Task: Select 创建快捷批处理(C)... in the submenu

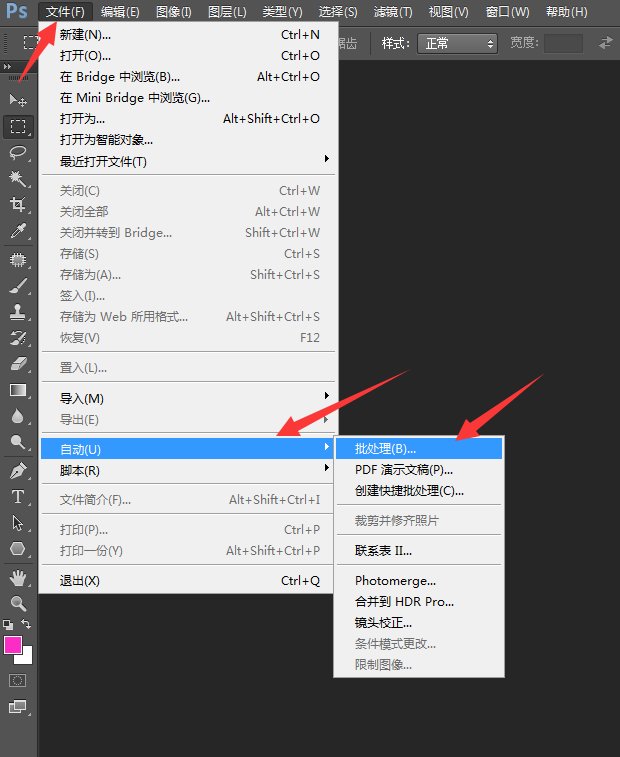Action: tap(419, 491)
